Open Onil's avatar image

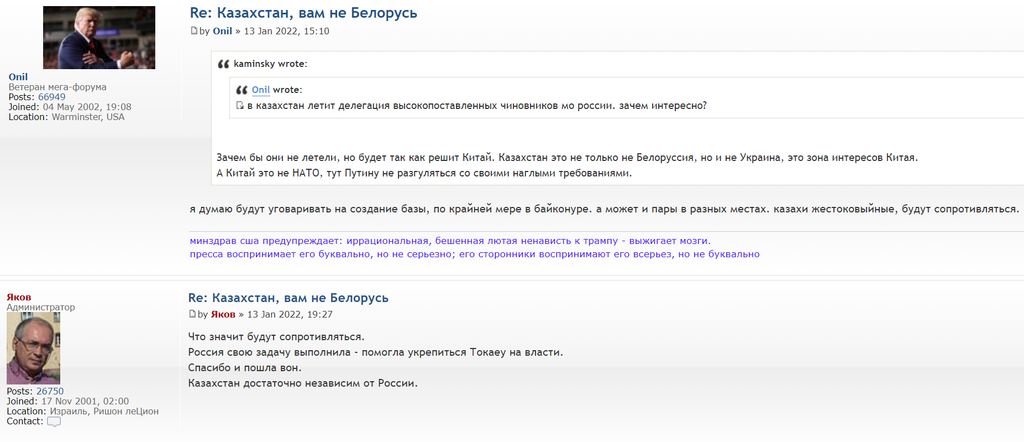coord(99,37)
